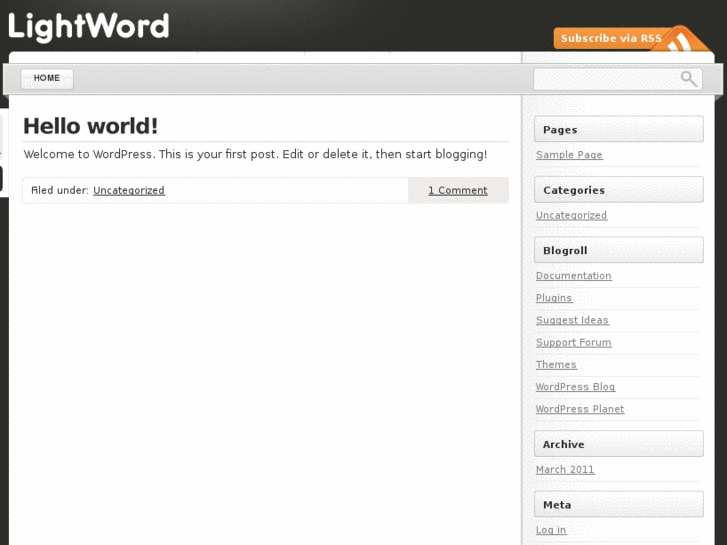
Task: Open the Support Forum blogroll link
Action: [x=574, y=342]
